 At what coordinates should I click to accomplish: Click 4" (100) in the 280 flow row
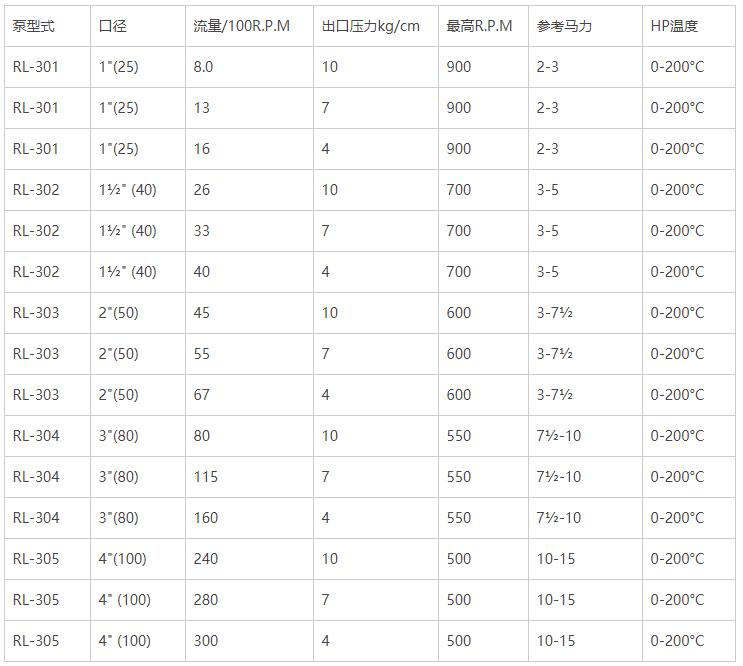125,600
